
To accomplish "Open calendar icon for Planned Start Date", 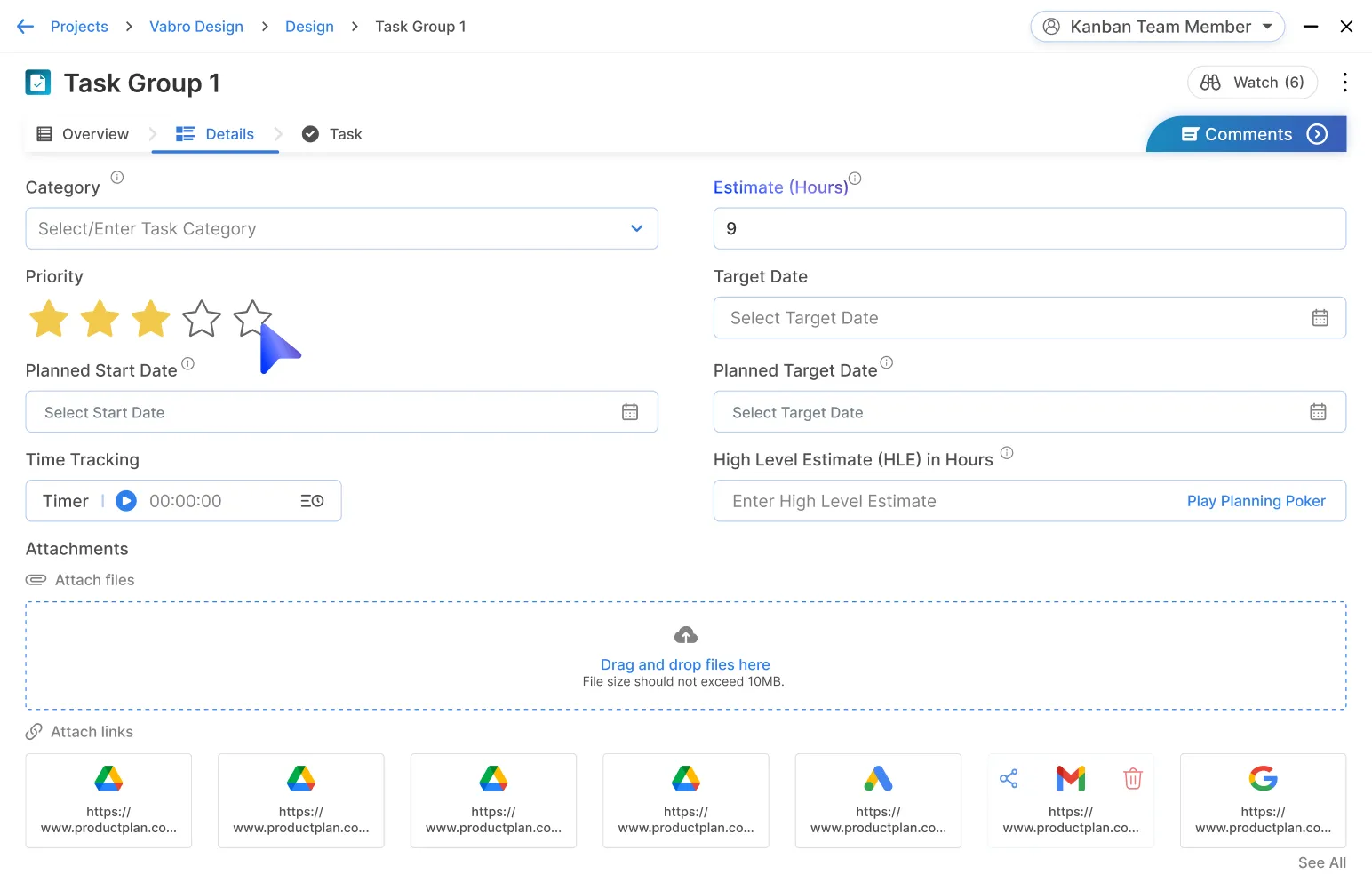I will [630, 412].
